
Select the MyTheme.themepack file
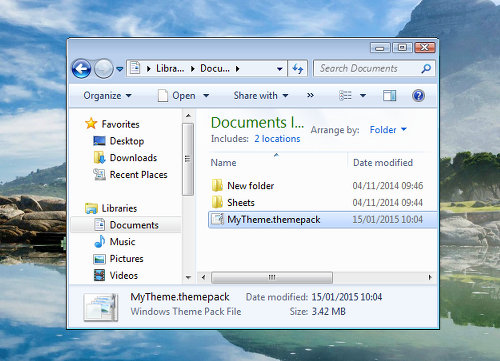[x=322, y=220]
